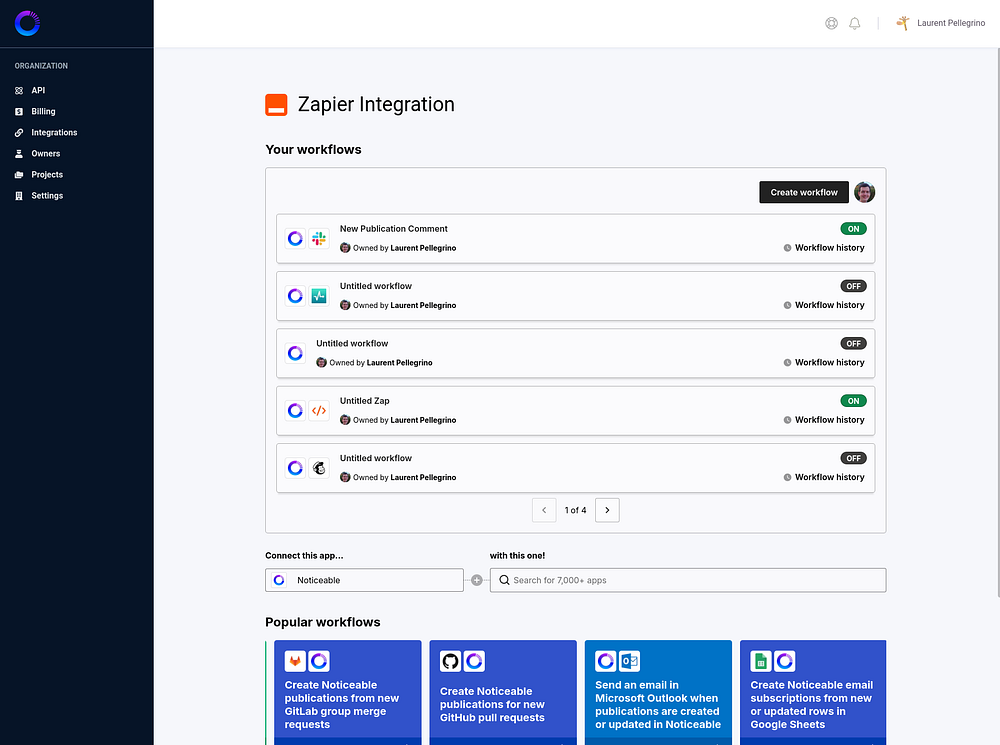The width and height of the screenshot is (1000, 745).
Task: Click the Zapier orange logo icon
Action: tap(276, 105)
